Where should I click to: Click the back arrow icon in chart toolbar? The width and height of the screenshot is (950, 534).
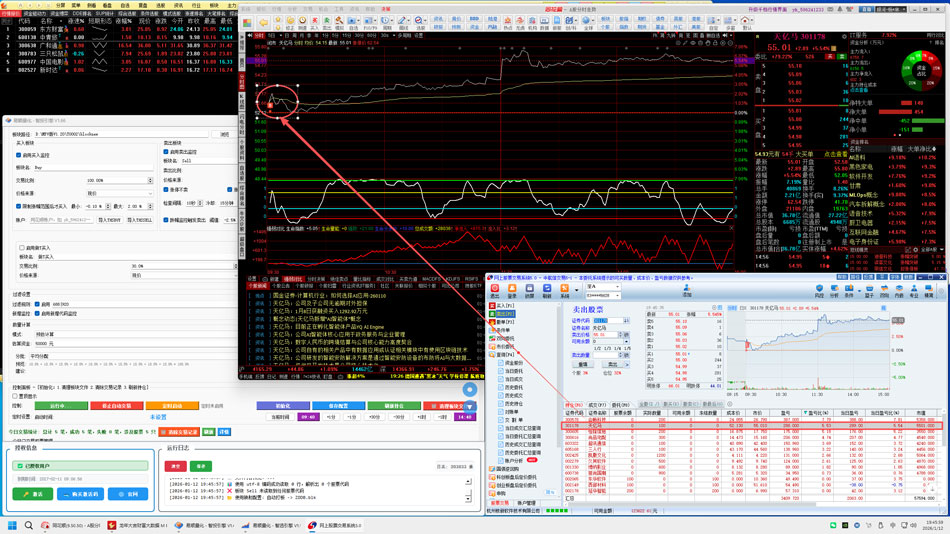point(263,22)
